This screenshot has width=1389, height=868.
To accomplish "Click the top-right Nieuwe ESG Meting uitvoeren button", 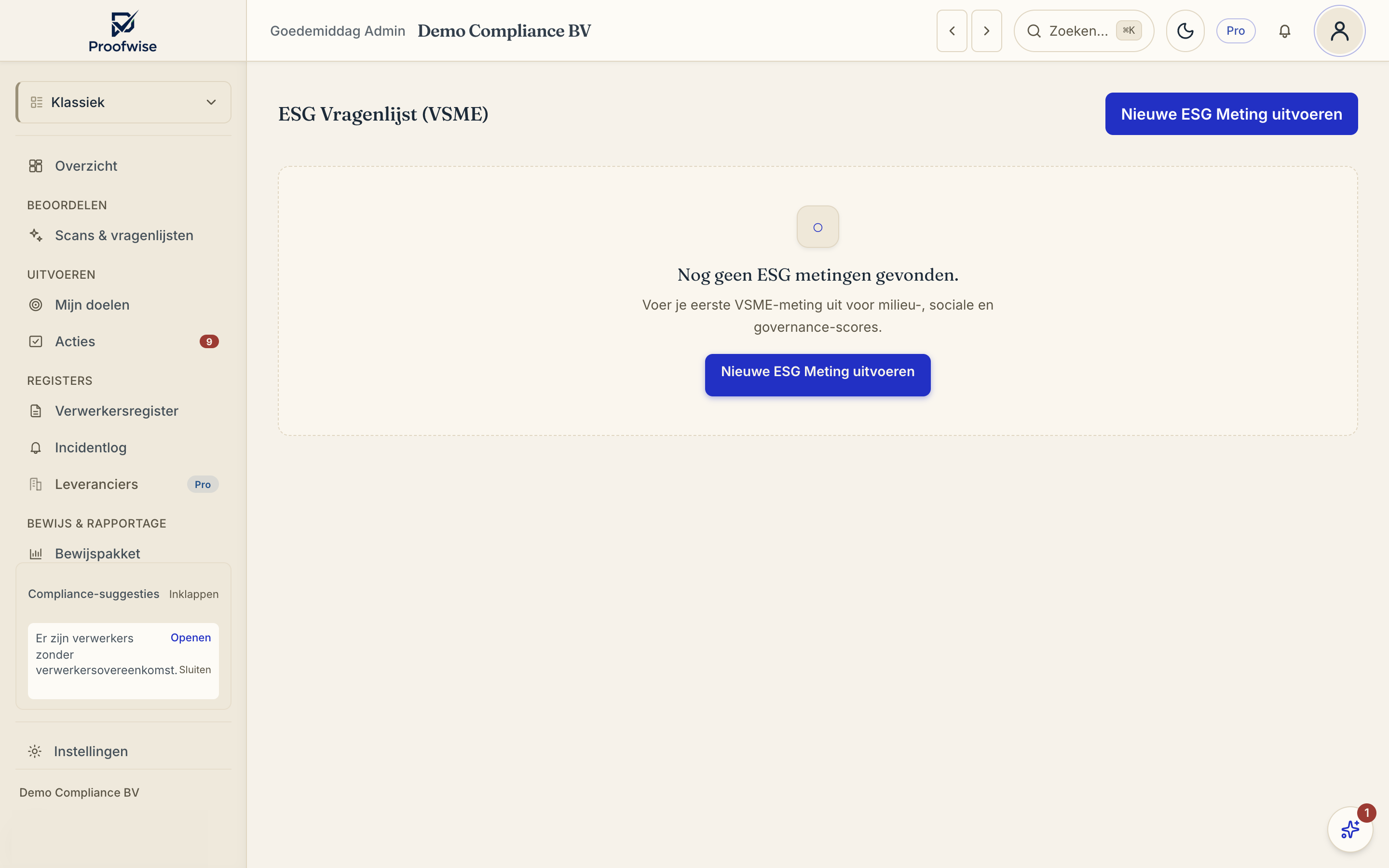I will pyautogui.click(x=1231, y=114).
